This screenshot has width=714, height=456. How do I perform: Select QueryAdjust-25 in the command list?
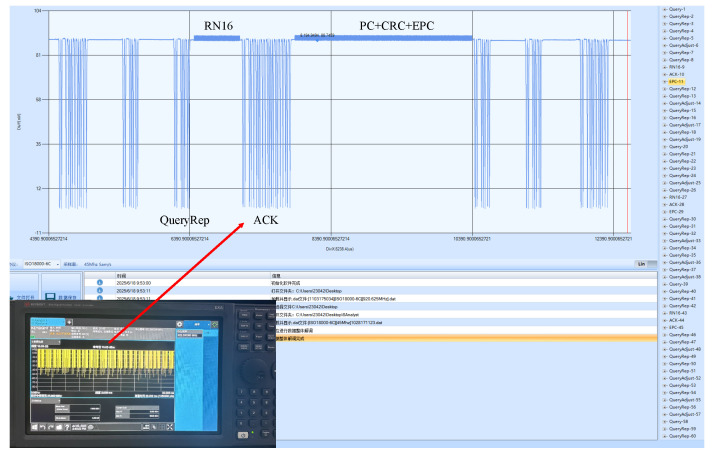(685, 183)
